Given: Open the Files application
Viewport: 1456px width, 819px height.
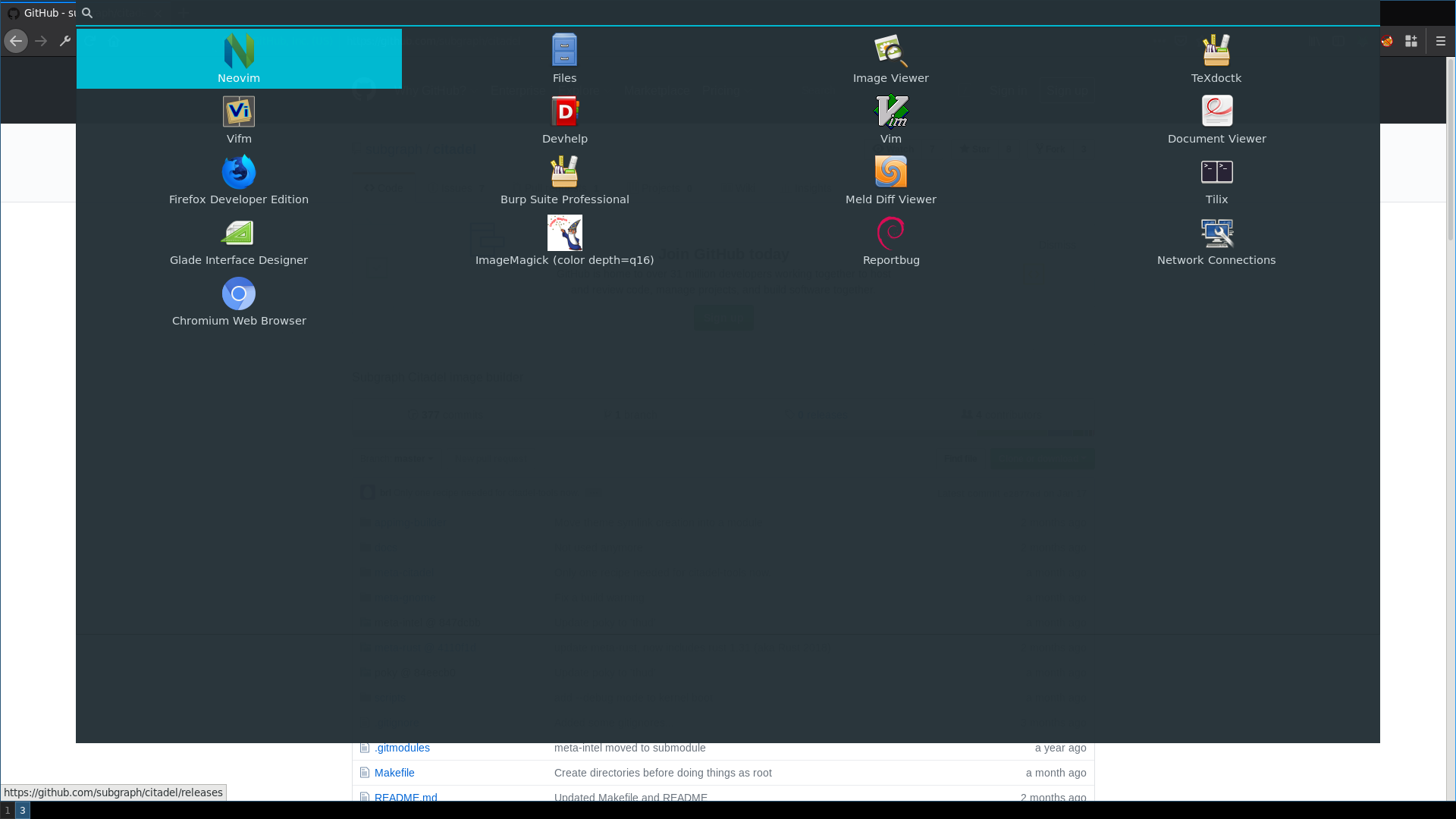Looking at the screenshot, I should click(564, 58).
